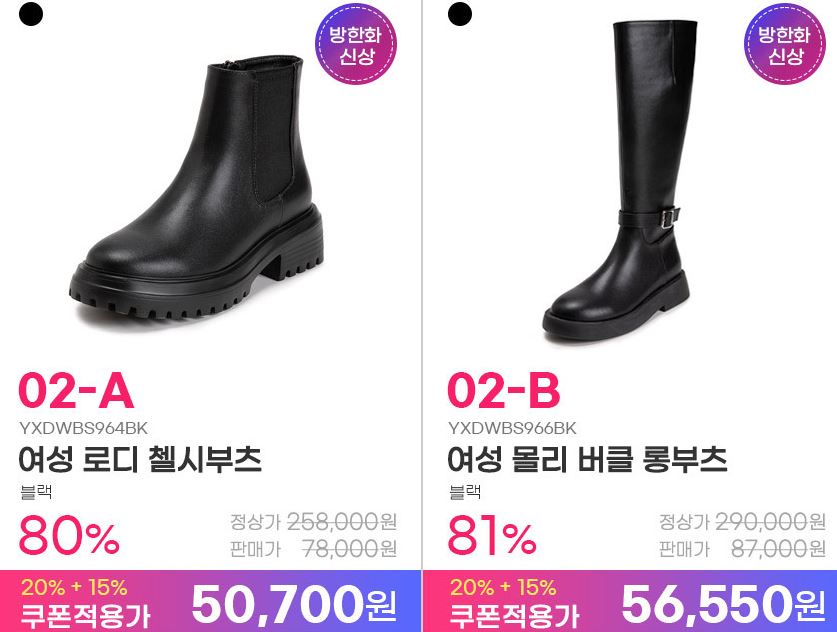
Task: Click 방한화 신상 badge on Chelsea boot
Action: [x=356, y=44]
